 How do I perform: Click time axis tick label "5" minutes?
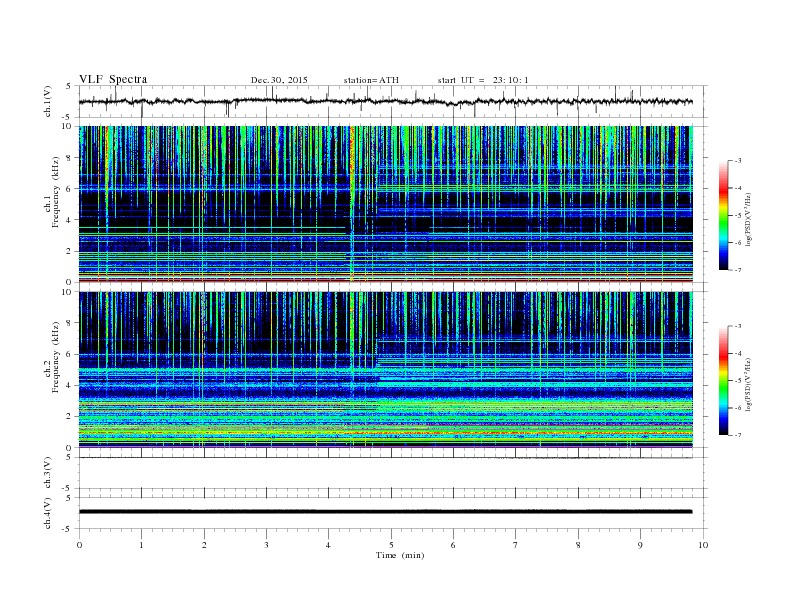coord(391,545)
